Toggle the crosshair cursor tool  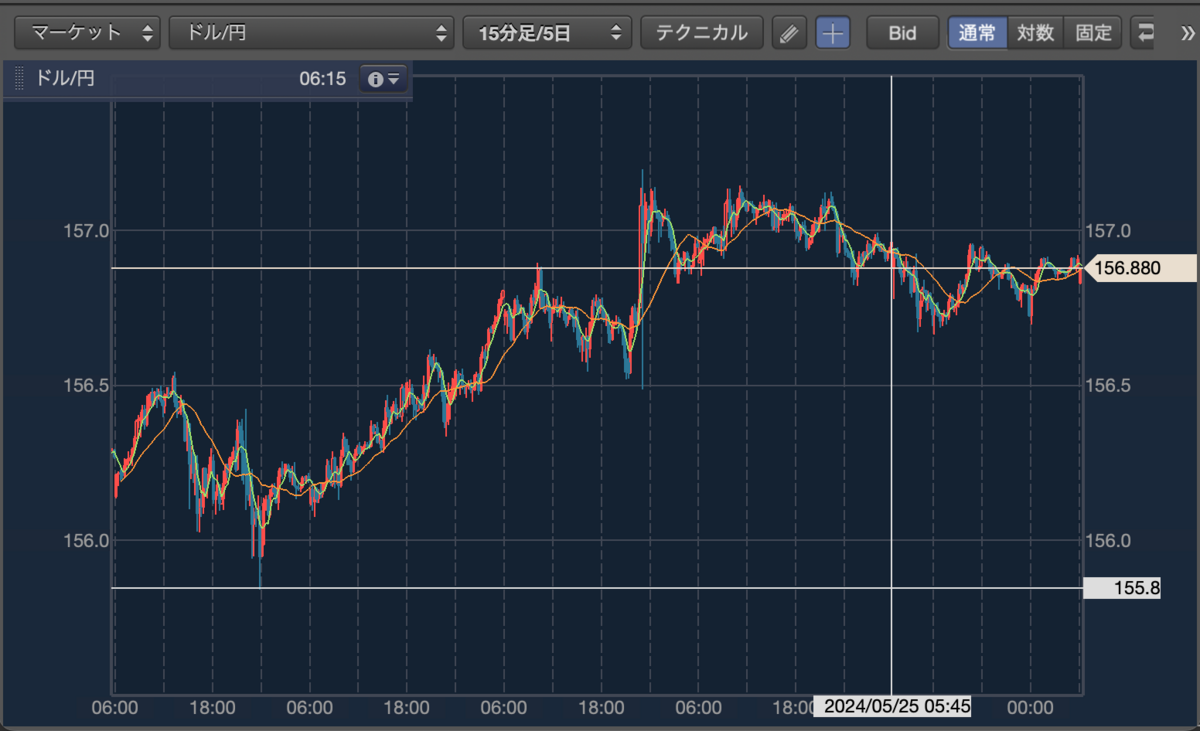tap(832, 33)
